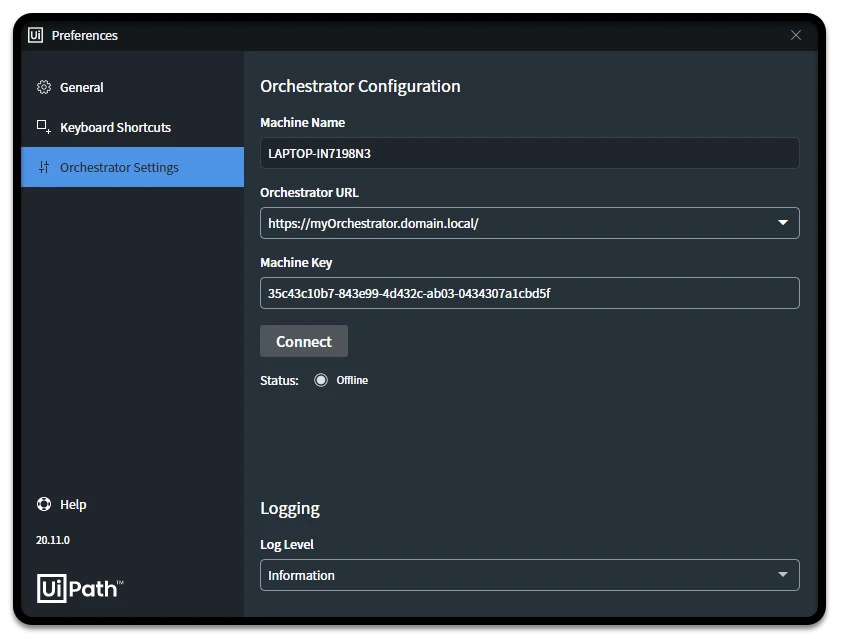The image size is (841, 639).
Task: Open the Log Level Information dropdown
Action: (x=529, y=575)
